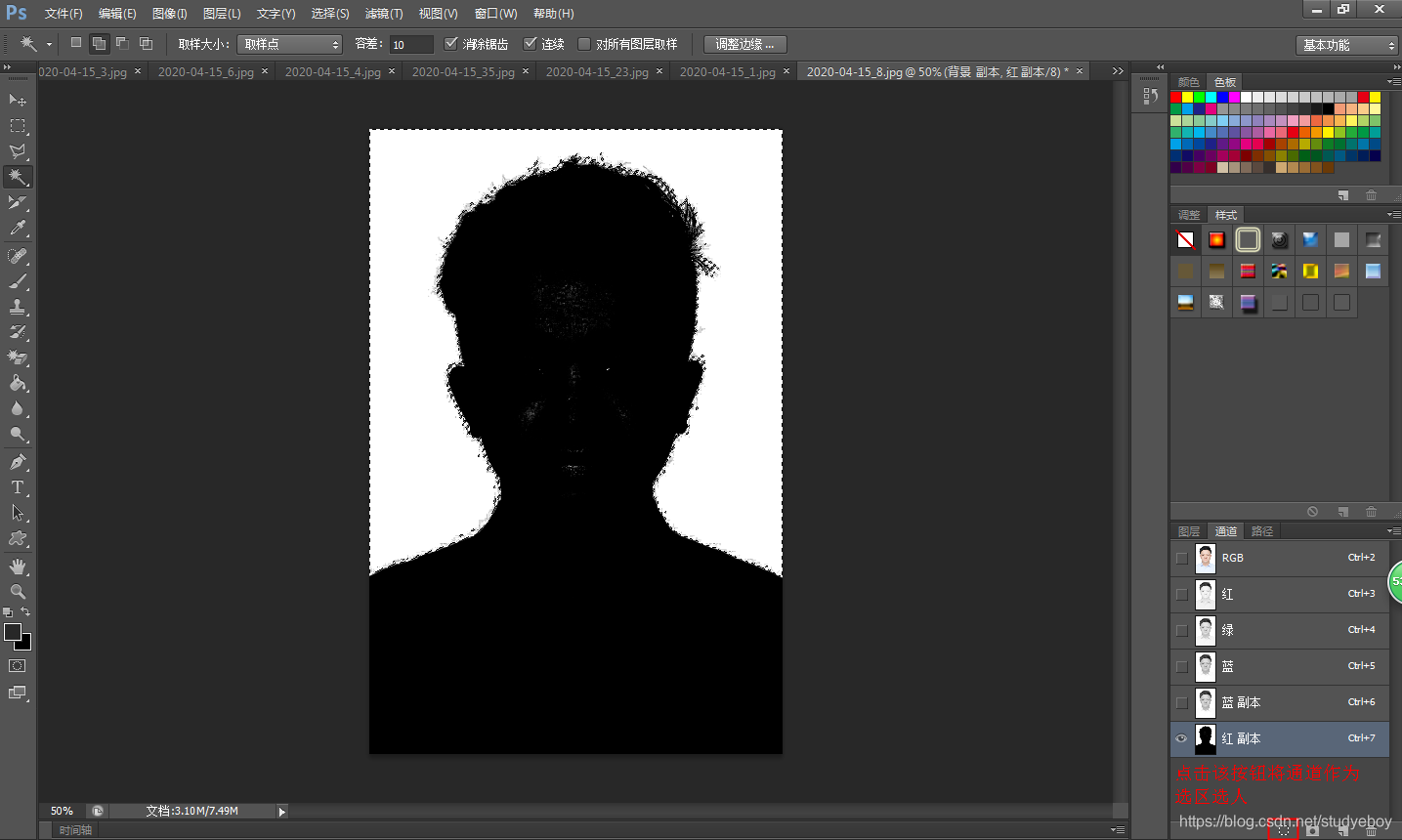Select the History Brush tool
The width and height of the screenshot is (1402, 840).
pos(18,332)
